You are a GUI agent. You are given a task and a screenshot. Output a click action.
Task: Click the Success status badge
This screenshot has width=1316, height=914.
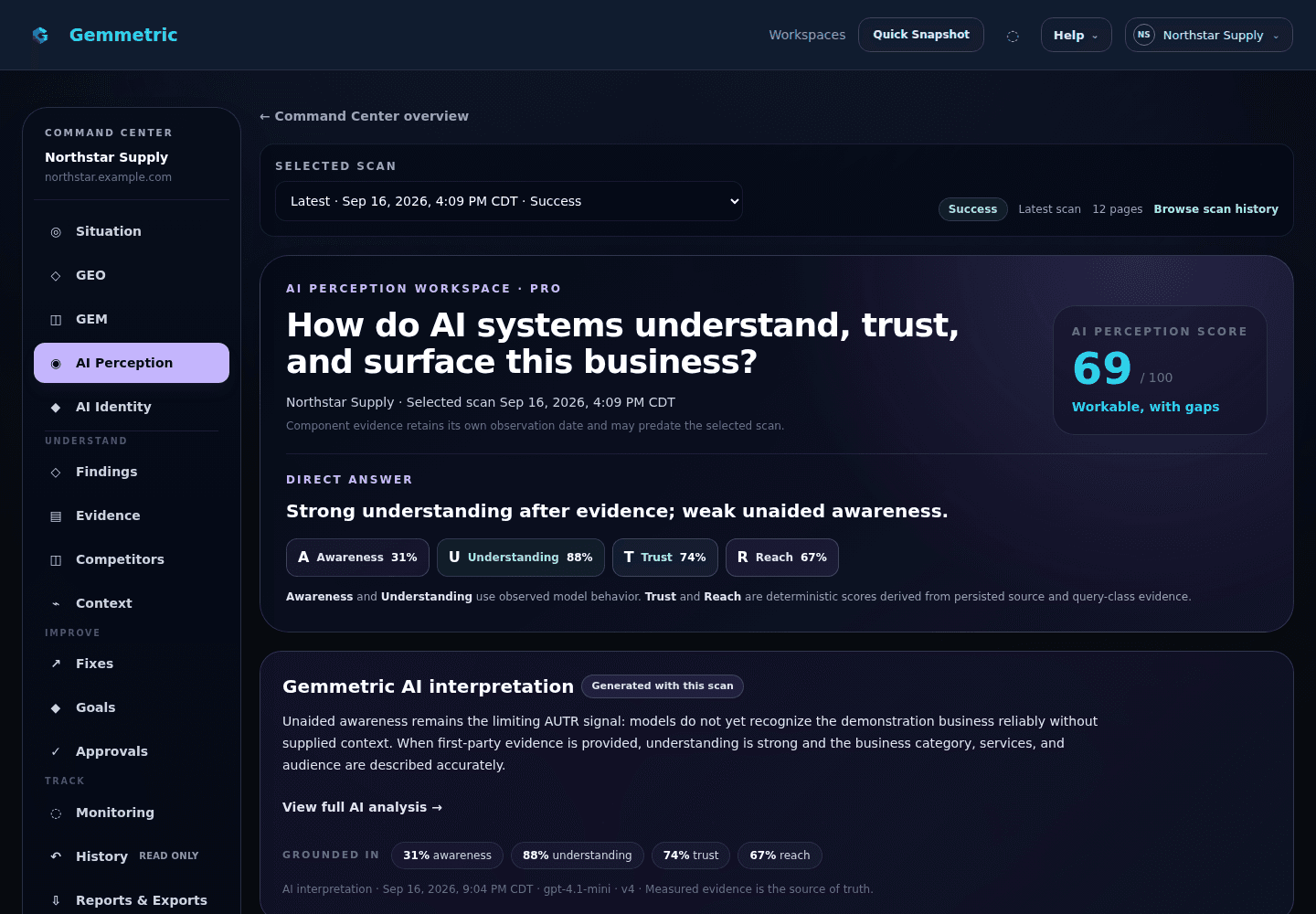pos(972,209)
